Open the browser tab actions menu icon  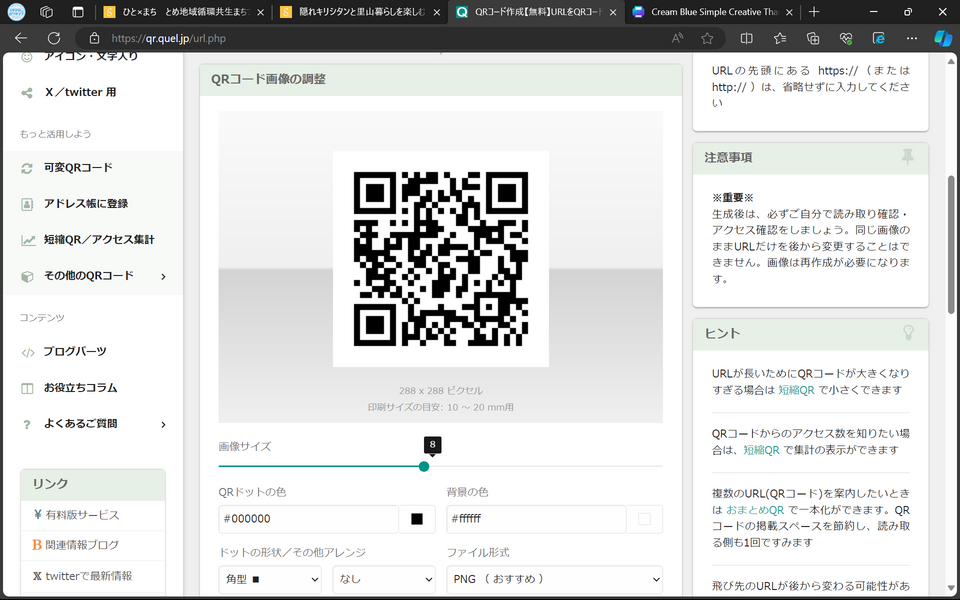(x=78, y=12)
